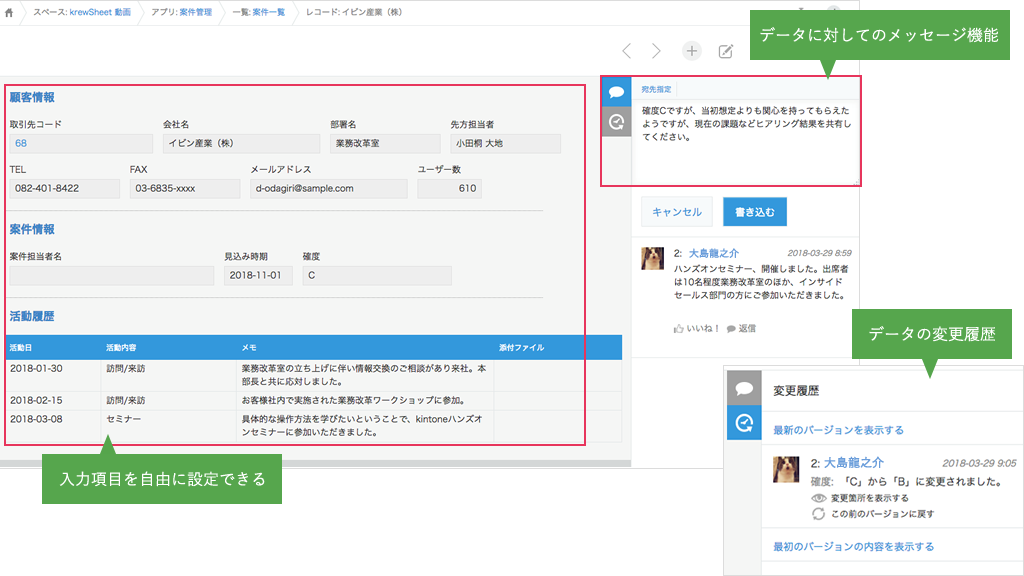
Task: Click 部署名 field 業務改革室
Action: coord(385,144)
